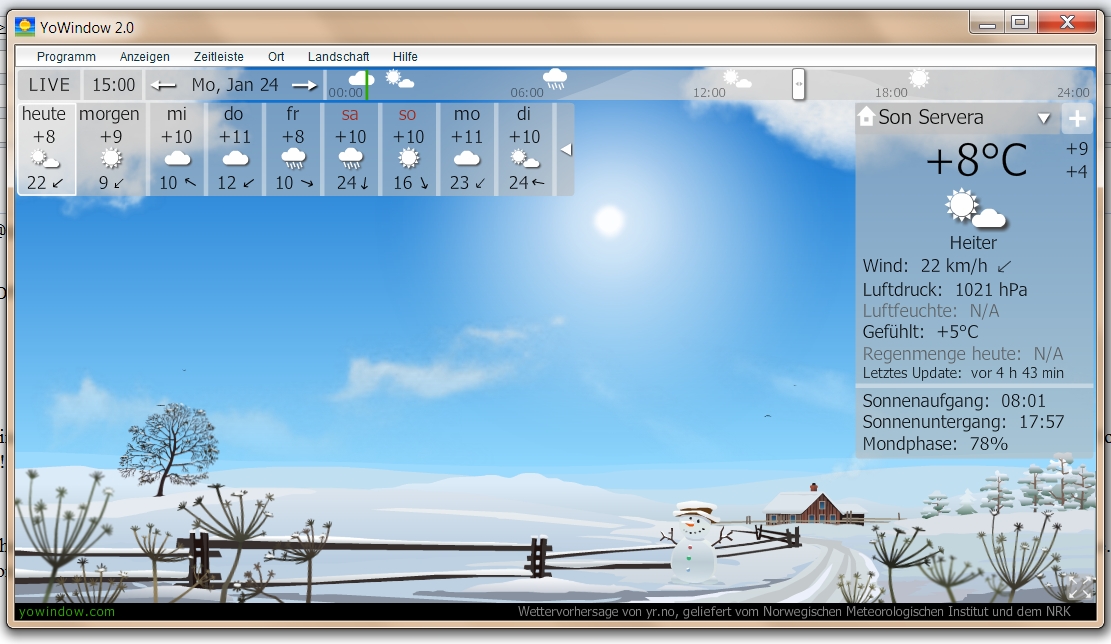Click the snowman in the landscape

click(x=693, y=542)
